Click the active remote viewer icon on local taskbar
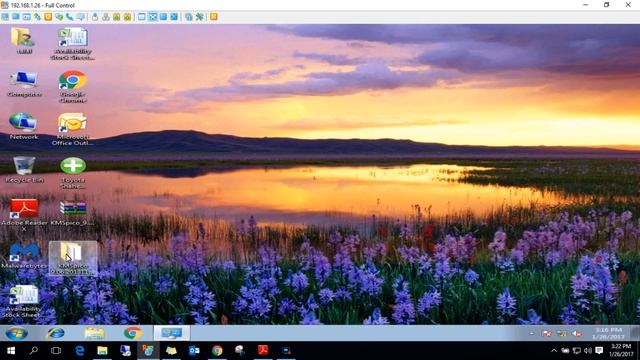 [x=148, y=351]
